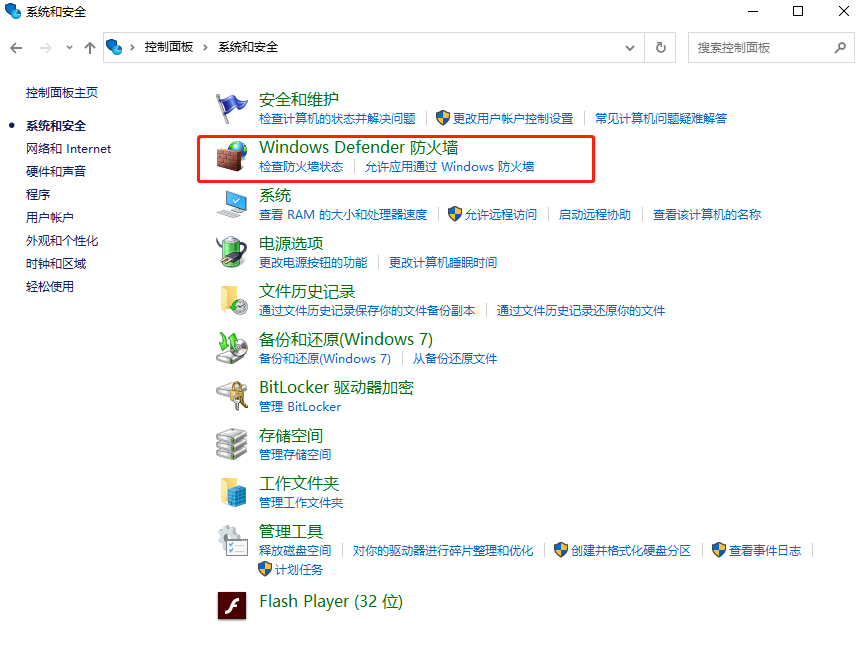
Task: Select 网络和 Internet in the sidebar
Action: [68, 148]
